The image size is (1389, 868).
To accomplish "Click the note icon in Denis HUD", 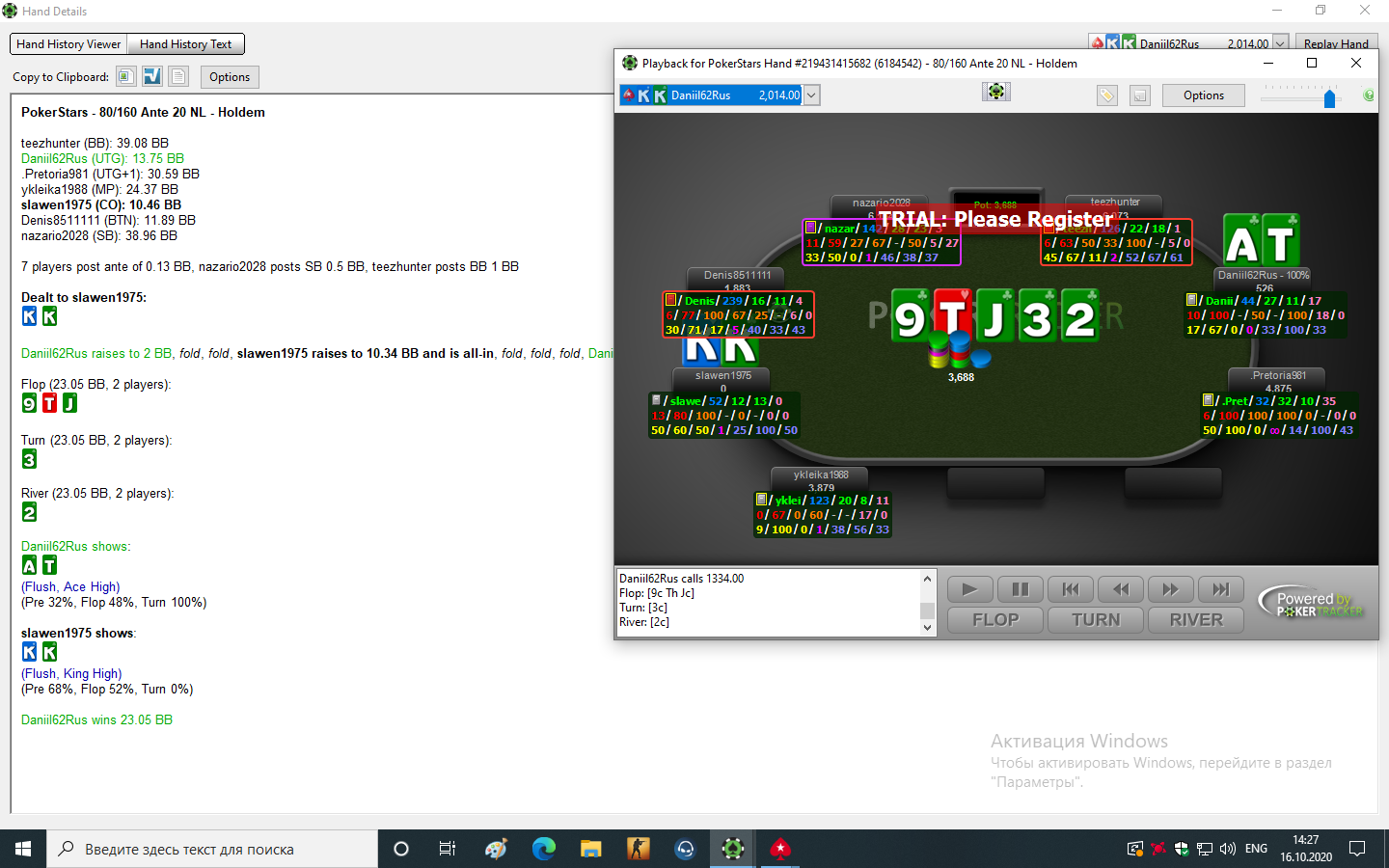I will coord(670,300).
